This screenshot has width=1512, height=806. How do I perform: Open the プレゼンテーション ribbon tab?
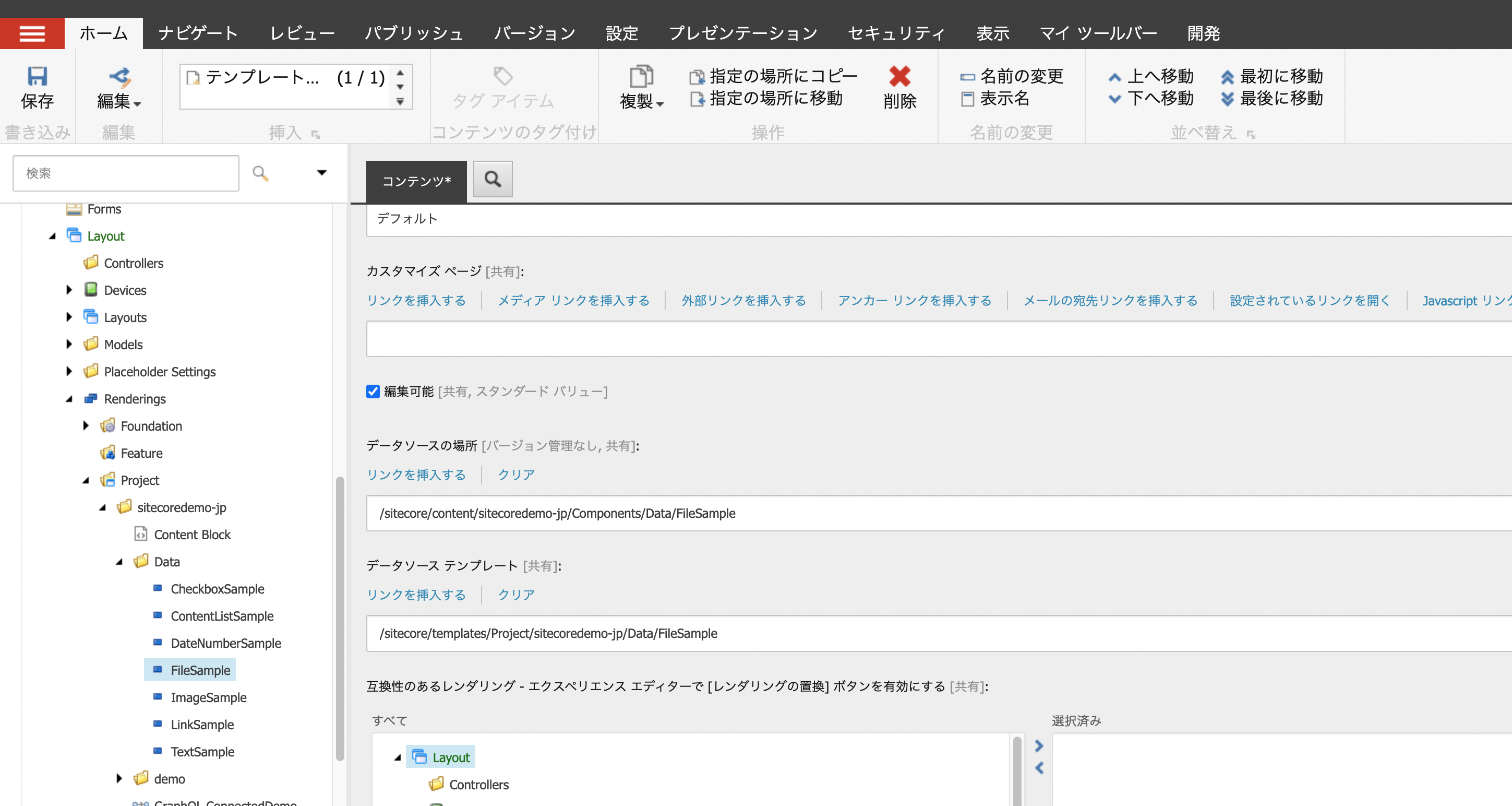(x=743, y=33)
